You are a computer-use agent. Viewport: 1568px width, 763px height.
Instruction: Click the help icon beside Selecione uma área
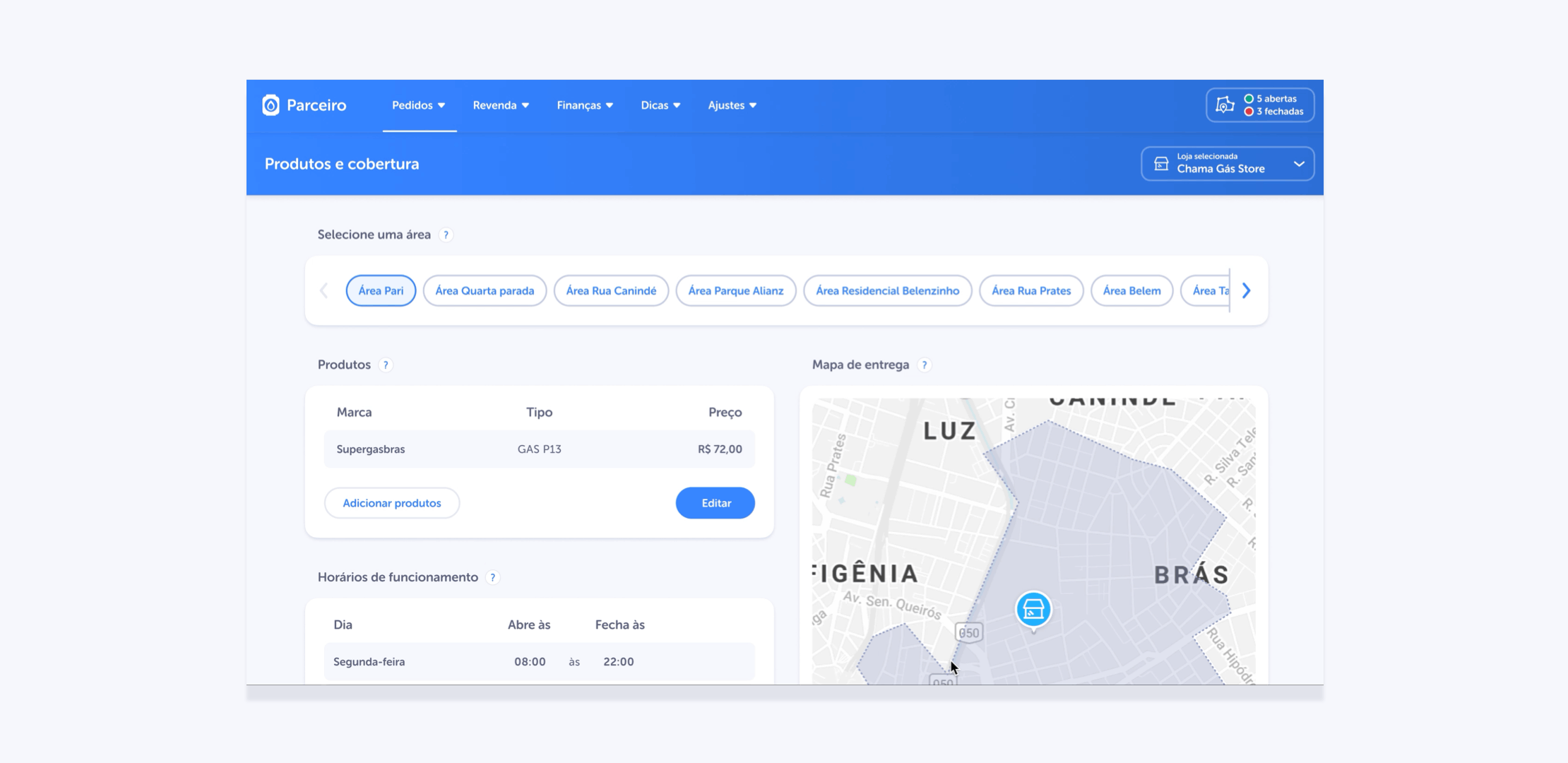(x=446, y=235)
